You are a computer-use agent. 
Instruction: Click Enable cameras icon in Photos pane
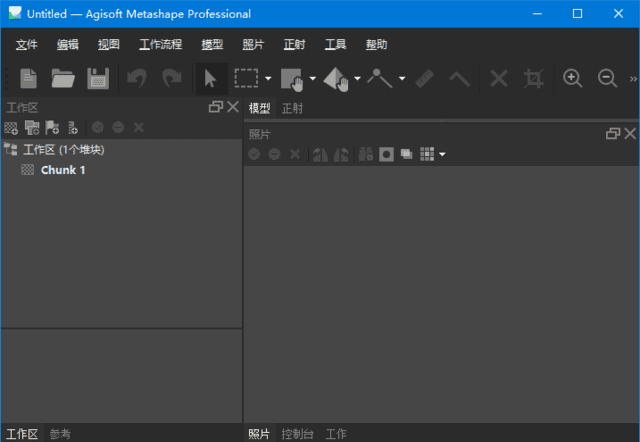pyautogui.click(x=254, y=154)
